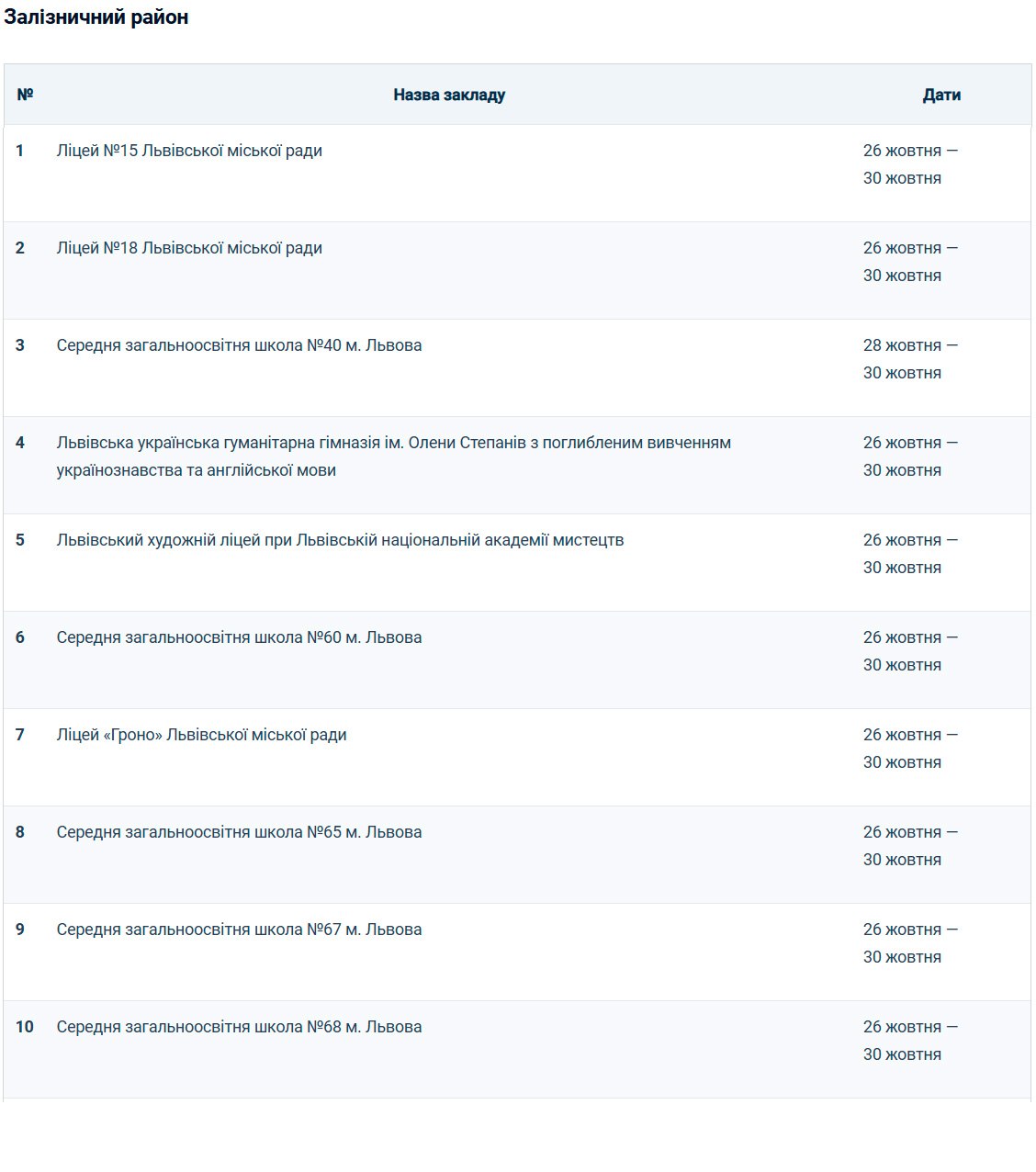Screen dimensions: 1036x1172
Task: Click the dates for the художній ліцей
Action: [910, 554]
